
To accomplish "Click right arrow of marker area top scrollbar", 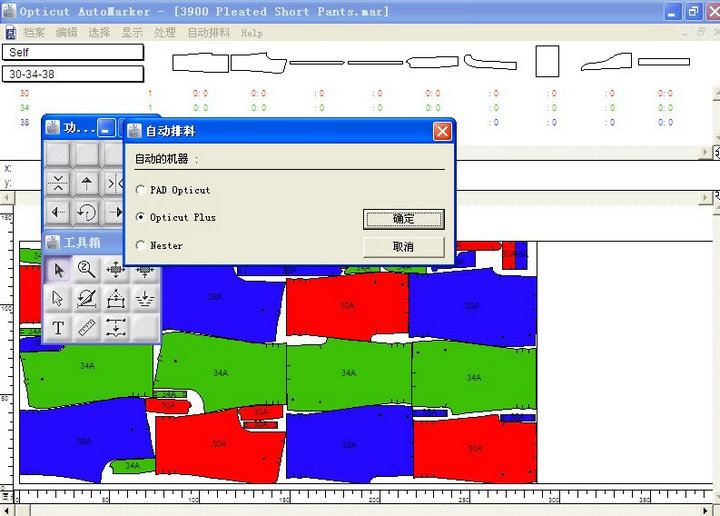I will click(706, 198).
